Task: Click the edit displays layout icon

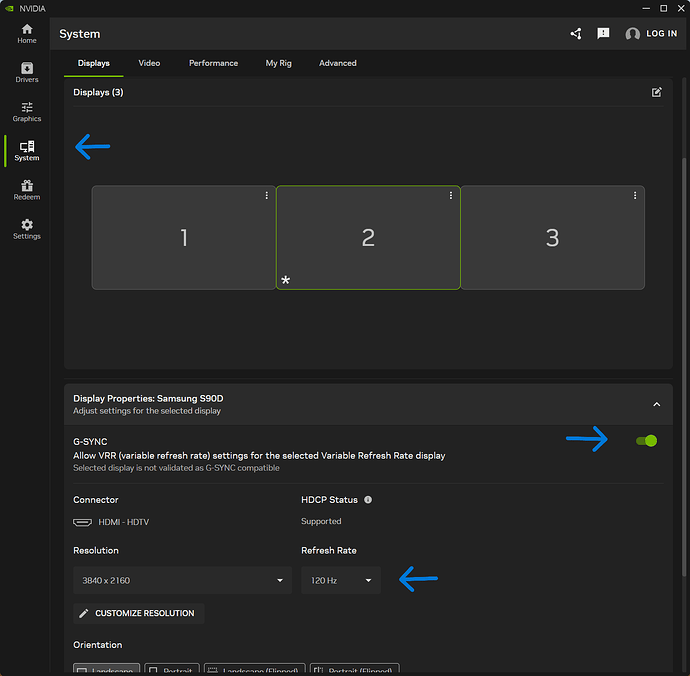Action: pyautogui.click(x=657, y=92)
